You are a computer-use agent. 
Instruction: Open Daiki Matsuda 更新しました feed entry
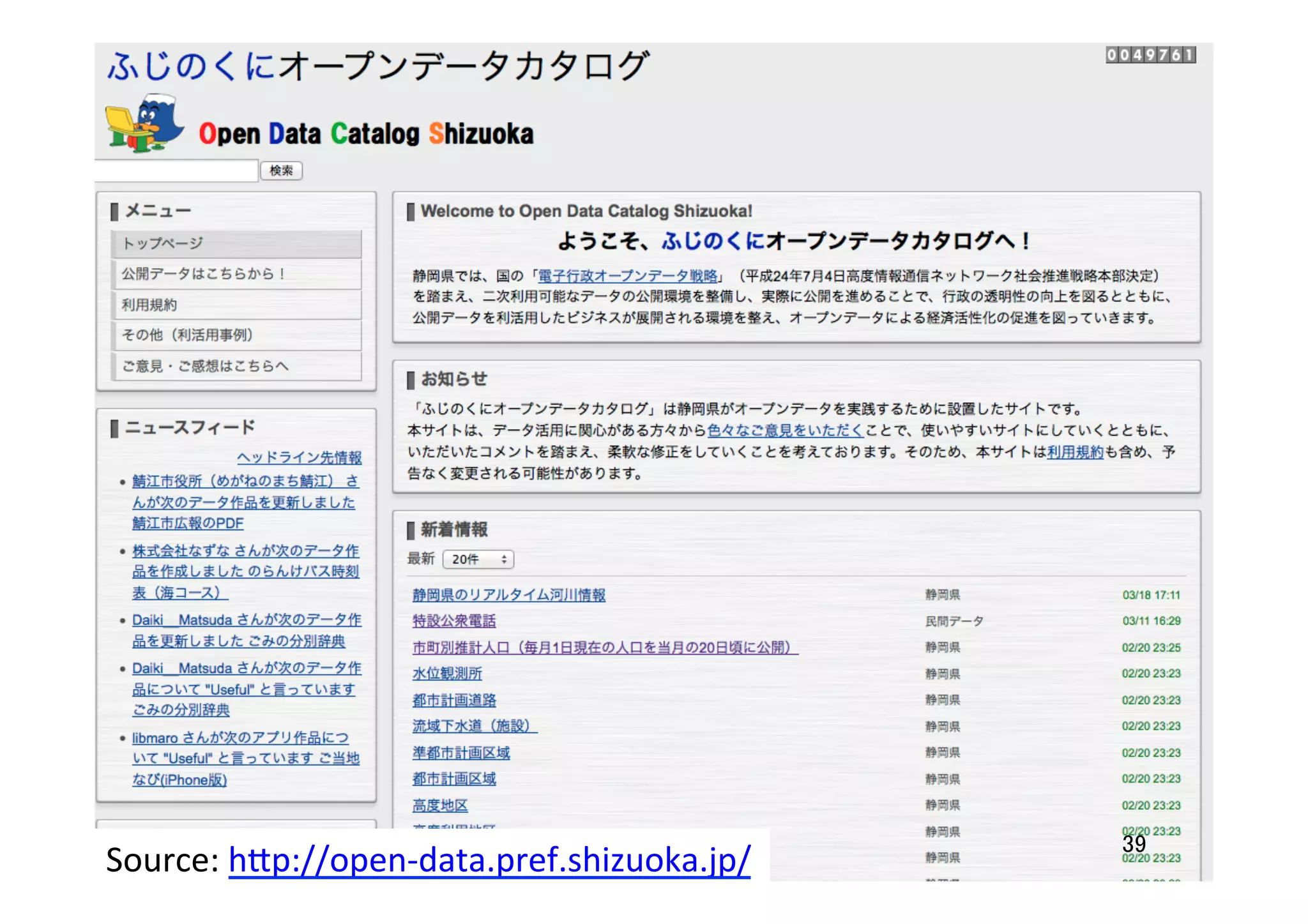point(247,630)
